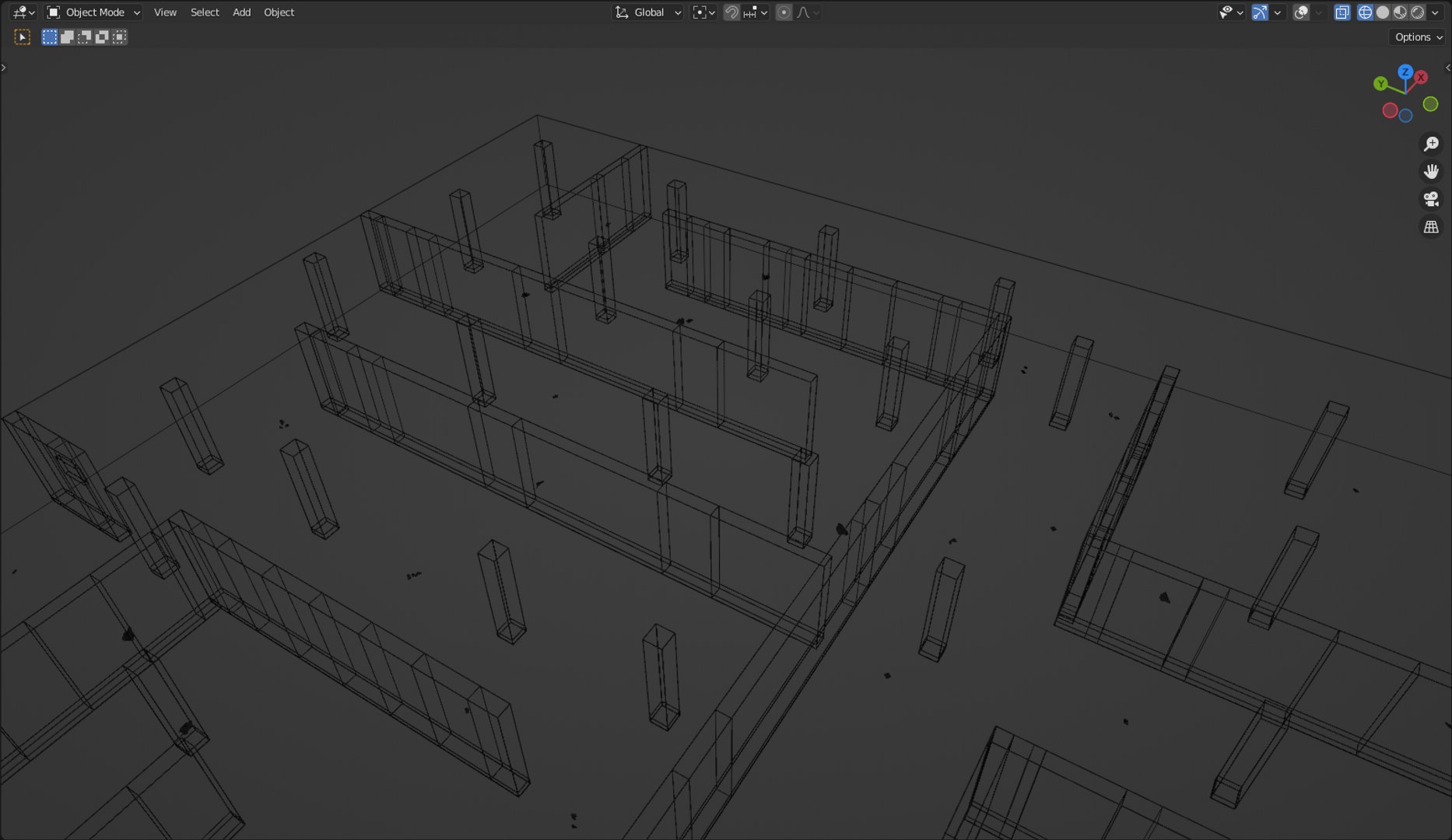Toggle snapping magnet
The image size is (1452, 840).
(x=731, y=12)
